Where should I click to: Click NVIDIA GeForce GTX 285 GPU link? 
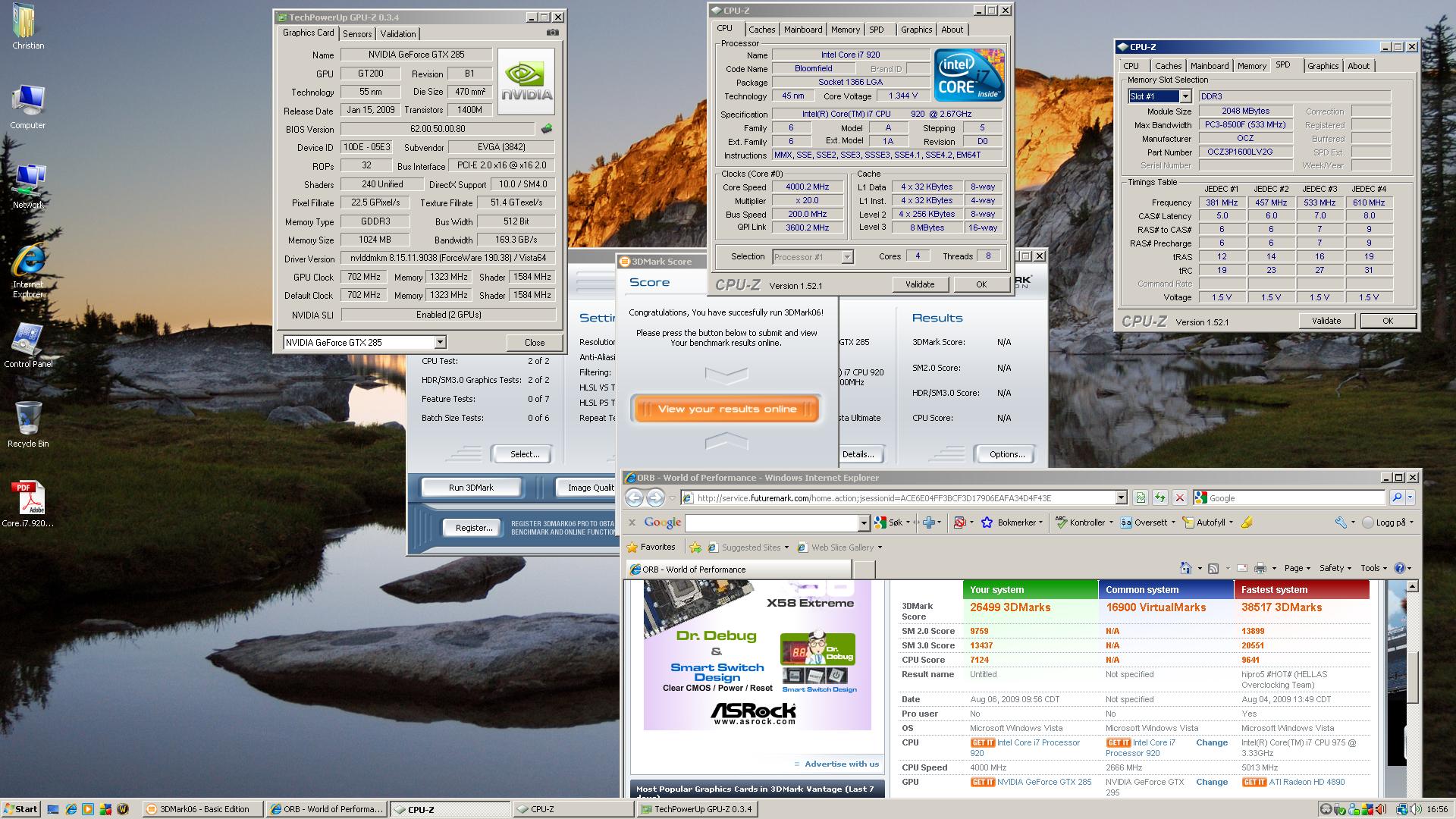(x=1044, y=782)
